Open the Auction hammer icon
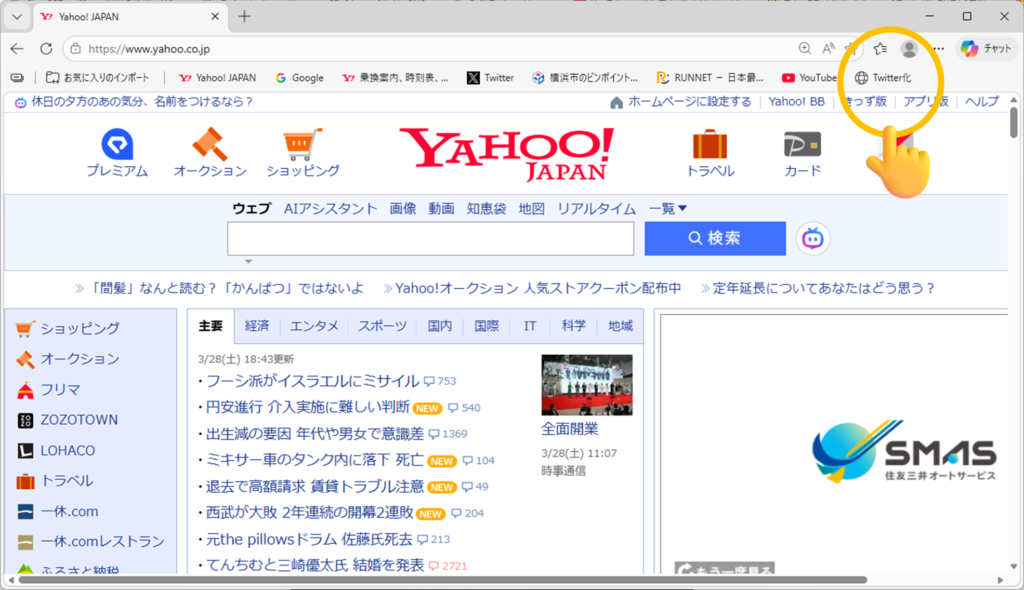The height and width of the screenshot is (590, 1024). pos(210,145)
